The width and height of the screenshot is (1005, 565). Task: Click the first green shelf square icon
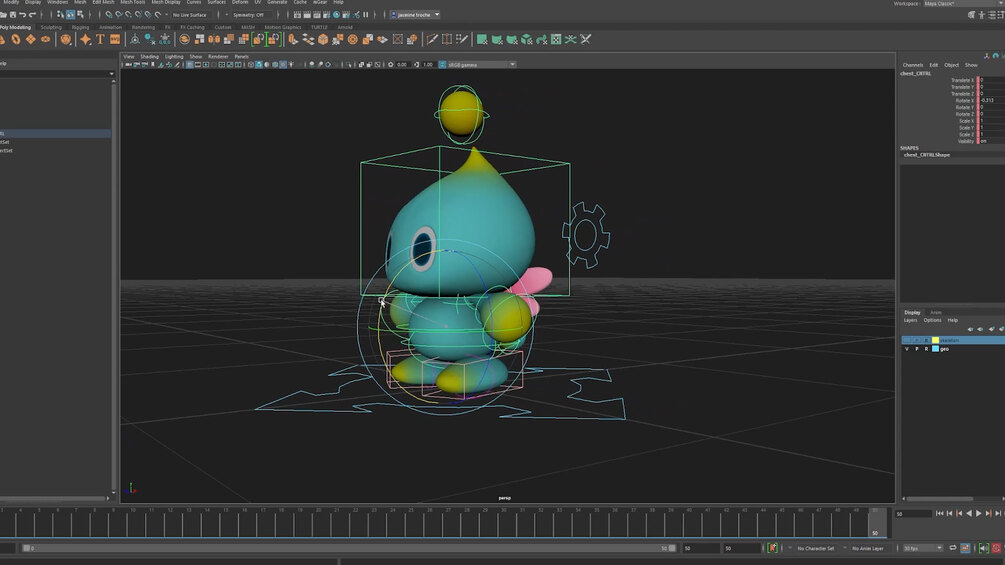click(x=482, y=40)
